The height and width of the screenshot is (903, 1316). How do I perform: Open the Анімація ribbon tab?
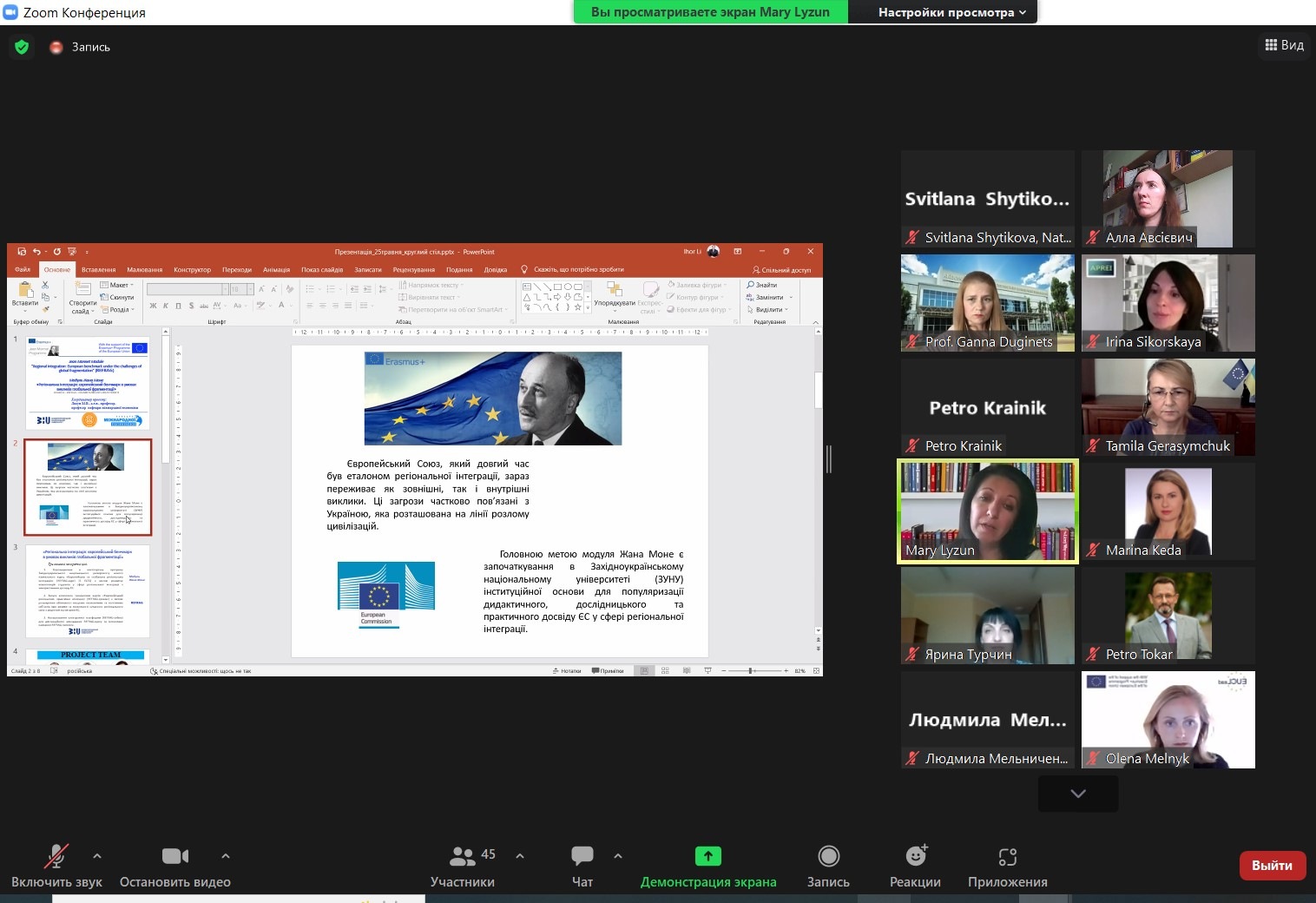(276, 270)
